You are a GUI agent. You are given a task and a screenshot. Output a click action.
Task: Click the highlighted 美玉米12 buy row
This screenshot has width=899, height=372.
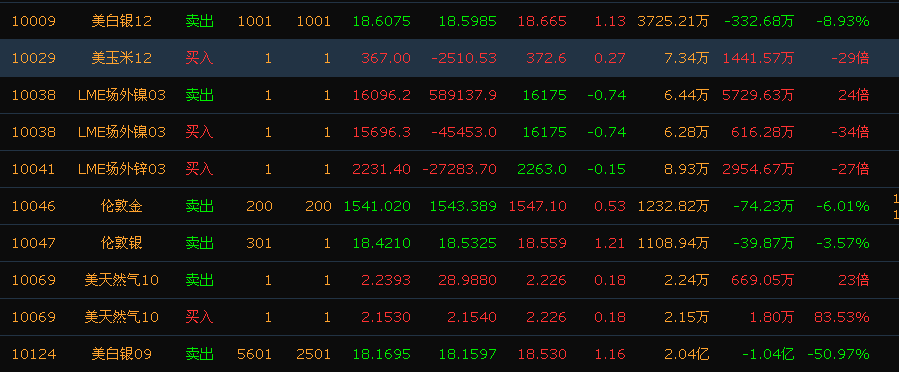point(450,58)
